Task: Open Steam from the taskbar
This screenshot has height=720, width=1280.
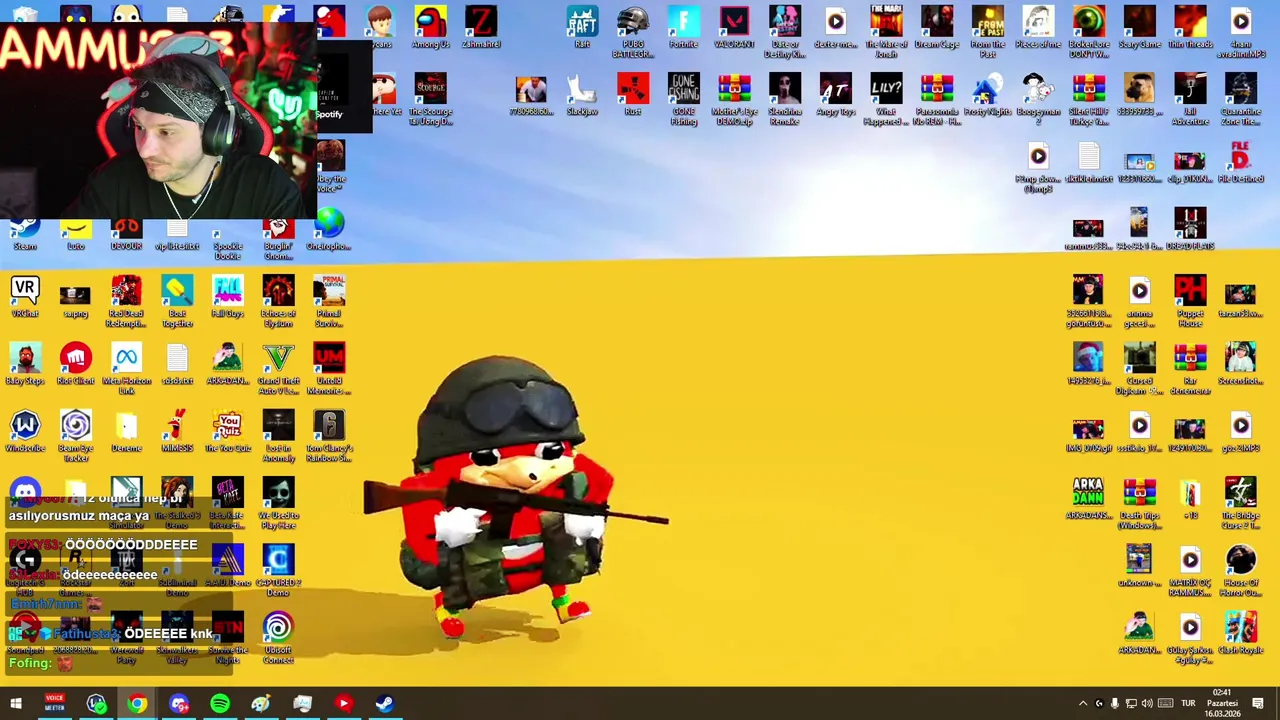Action: (x=384, y=704)
